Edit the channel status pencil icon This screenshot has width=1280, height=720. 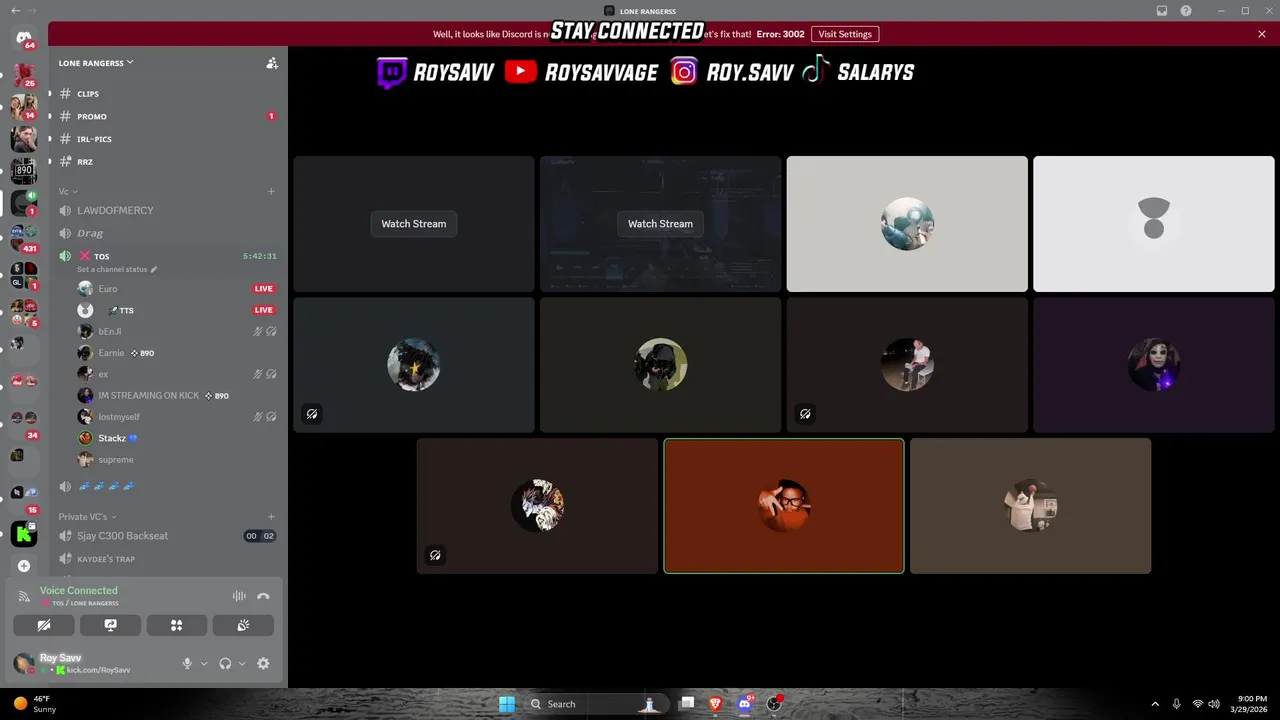(154, 270)
